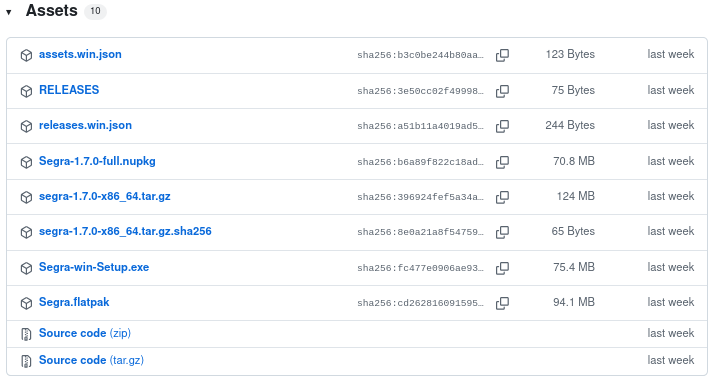
Task: Click the 75 Bytes size value
Action: pyautogui.click(x=573, y=90)
